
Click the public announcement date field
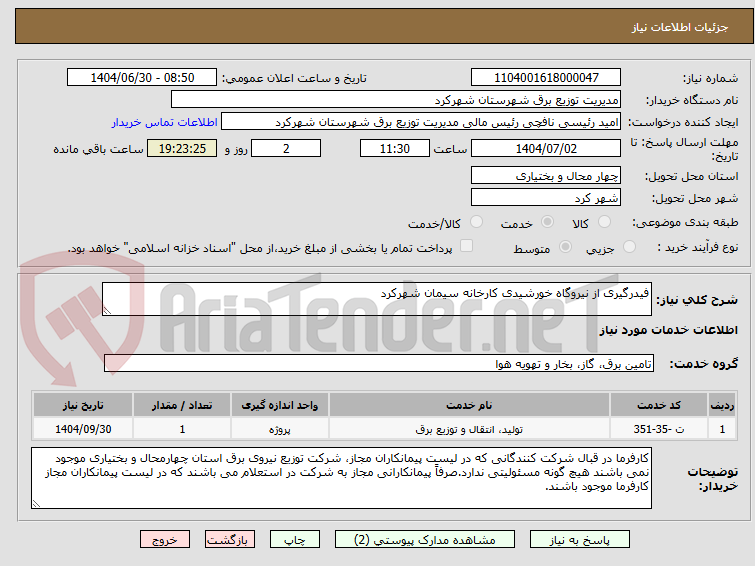[x=142, y=78]
